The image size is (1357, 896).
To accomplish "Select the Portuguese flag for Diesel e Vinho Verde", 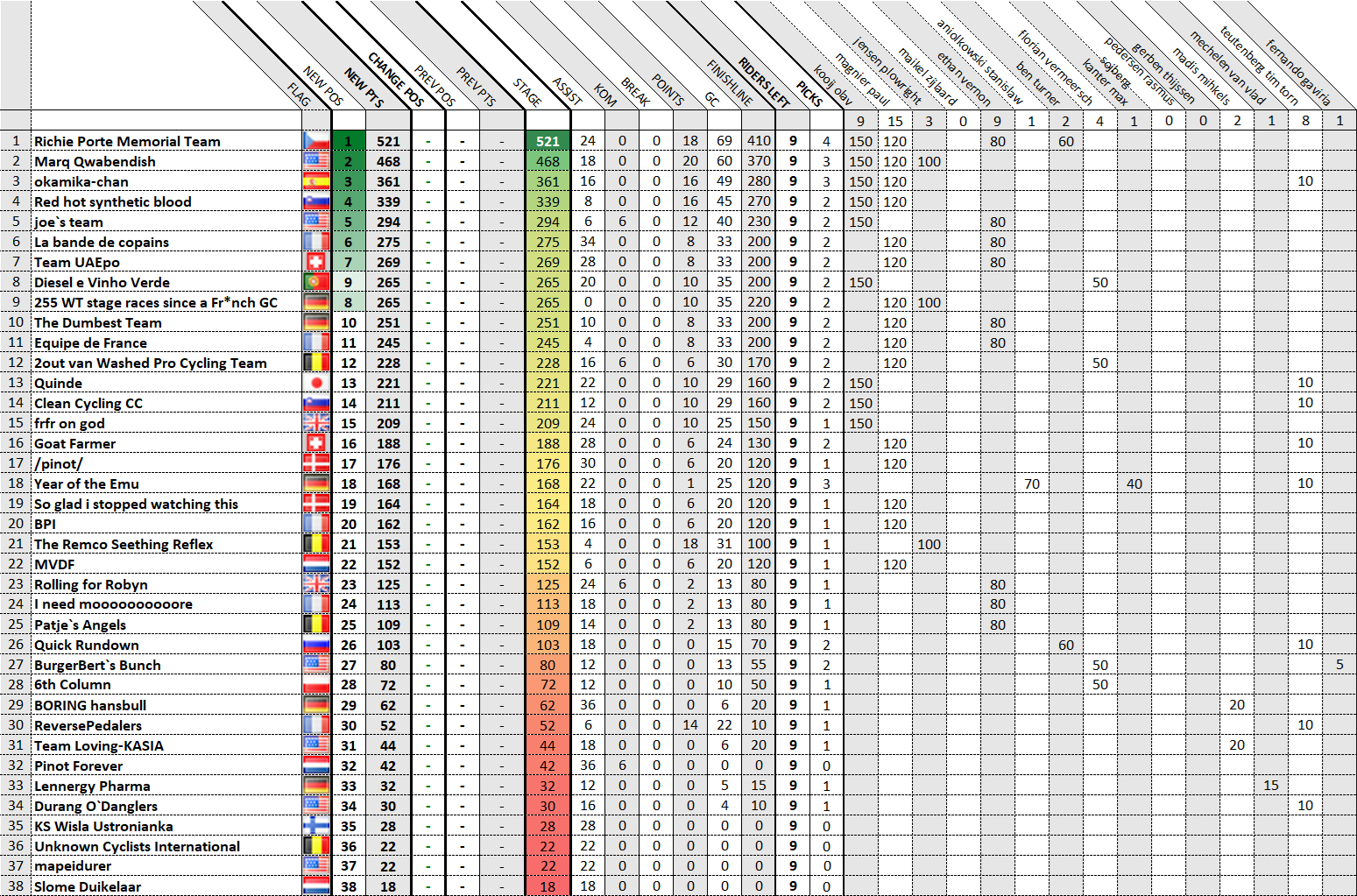I will 316,282.
